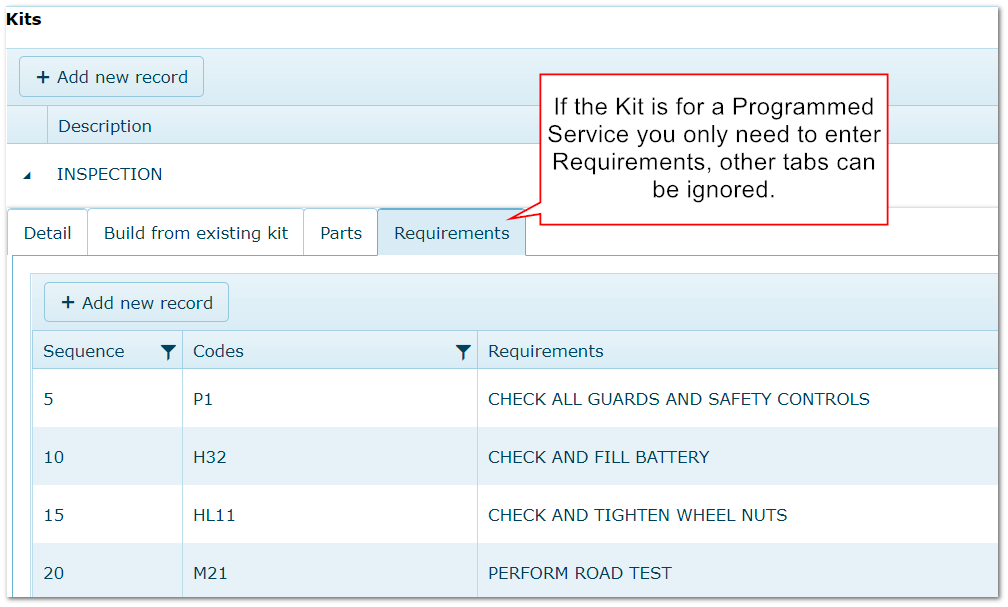This screenshot has width=1008, height=607.
Task: Click the Sequence column header
Action: pos(84,351)
